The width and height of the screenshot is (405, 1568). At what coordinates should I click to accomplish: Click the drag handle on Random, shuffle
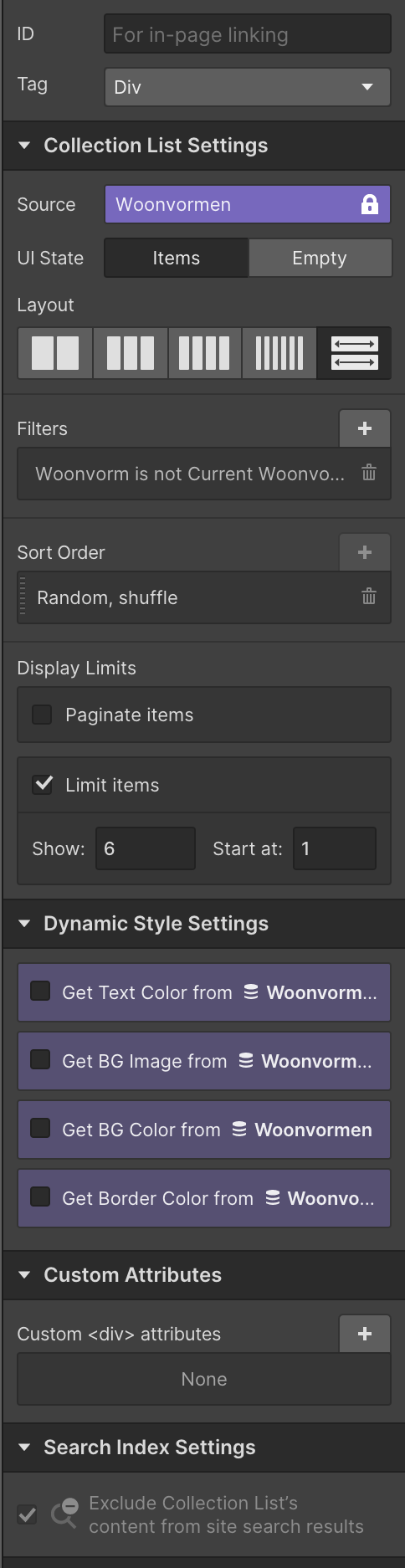(x=23, y=597)
